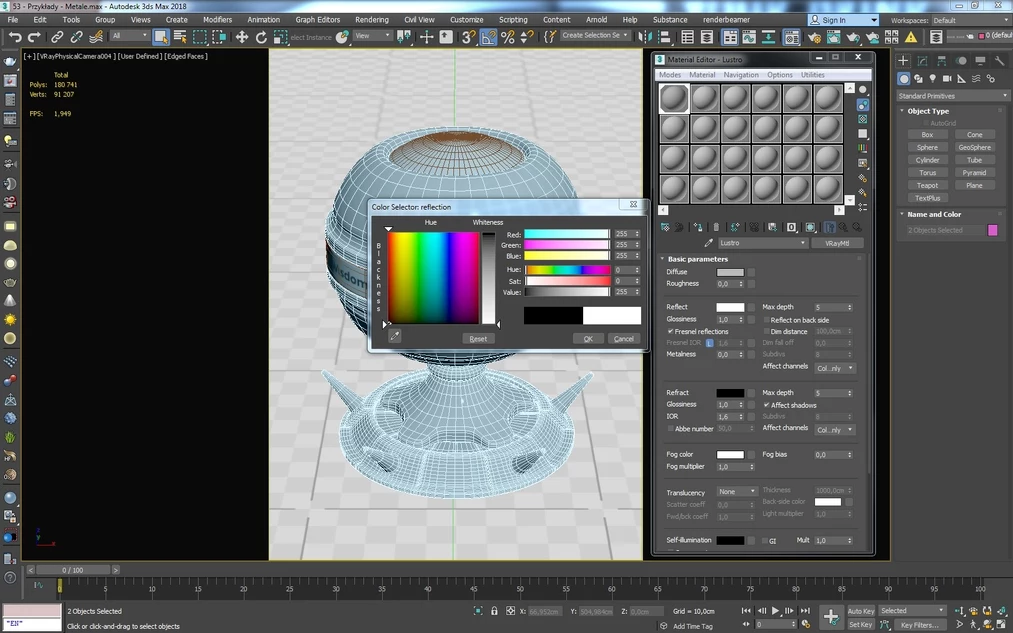This screenshot has height=633, width=1013.
Task: Enable Reflect on back side checkbox
Action: click(x=766, y=320)
